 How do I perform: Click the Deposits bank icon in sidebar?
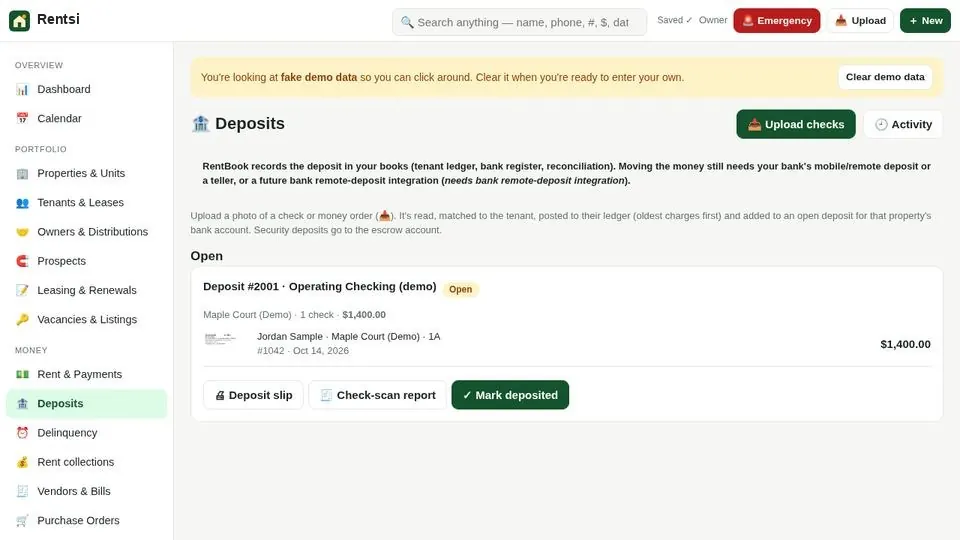click(x=22, y=403)
